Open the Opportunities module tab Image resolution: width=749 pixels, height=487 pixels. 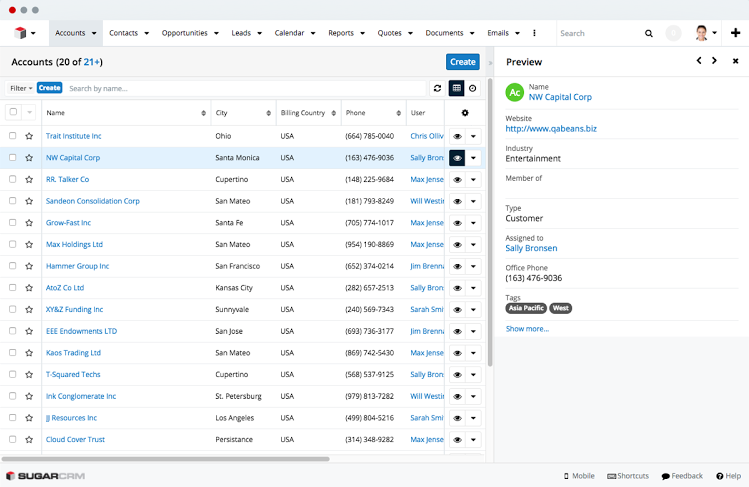click(190, 33)
